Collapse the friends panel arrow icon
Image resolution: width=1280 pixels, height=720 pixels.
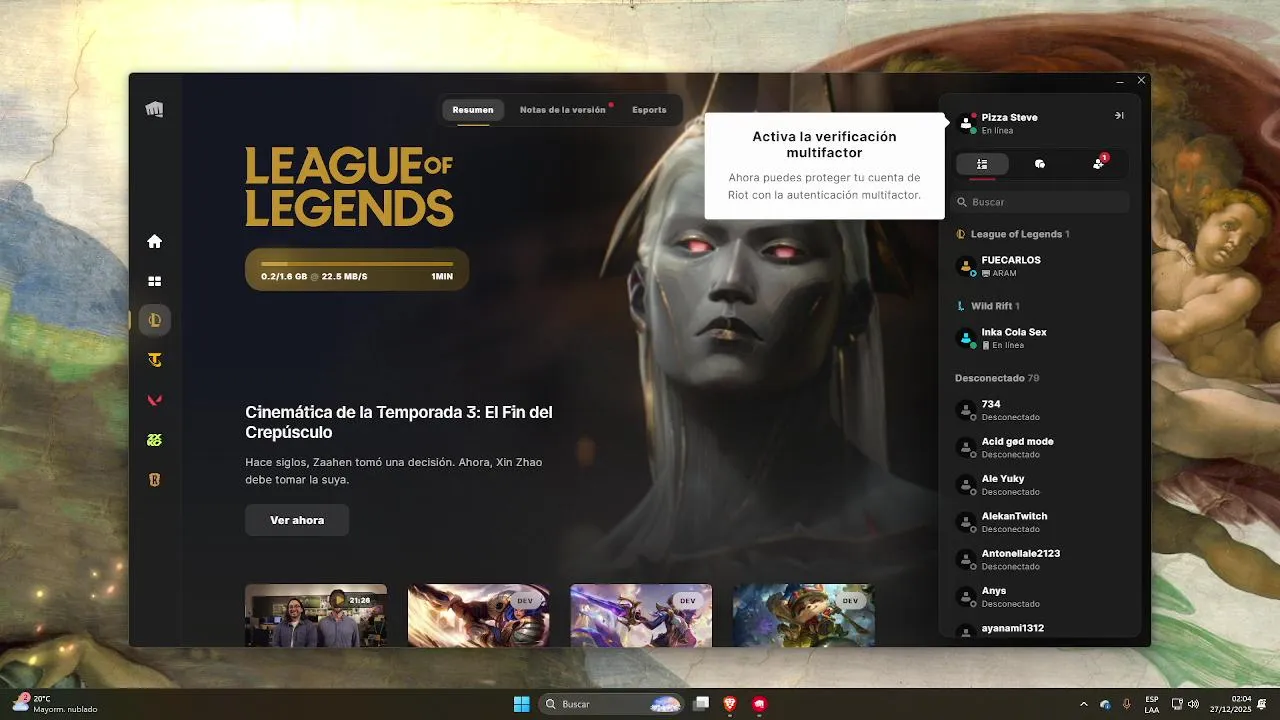point(1119,116)
